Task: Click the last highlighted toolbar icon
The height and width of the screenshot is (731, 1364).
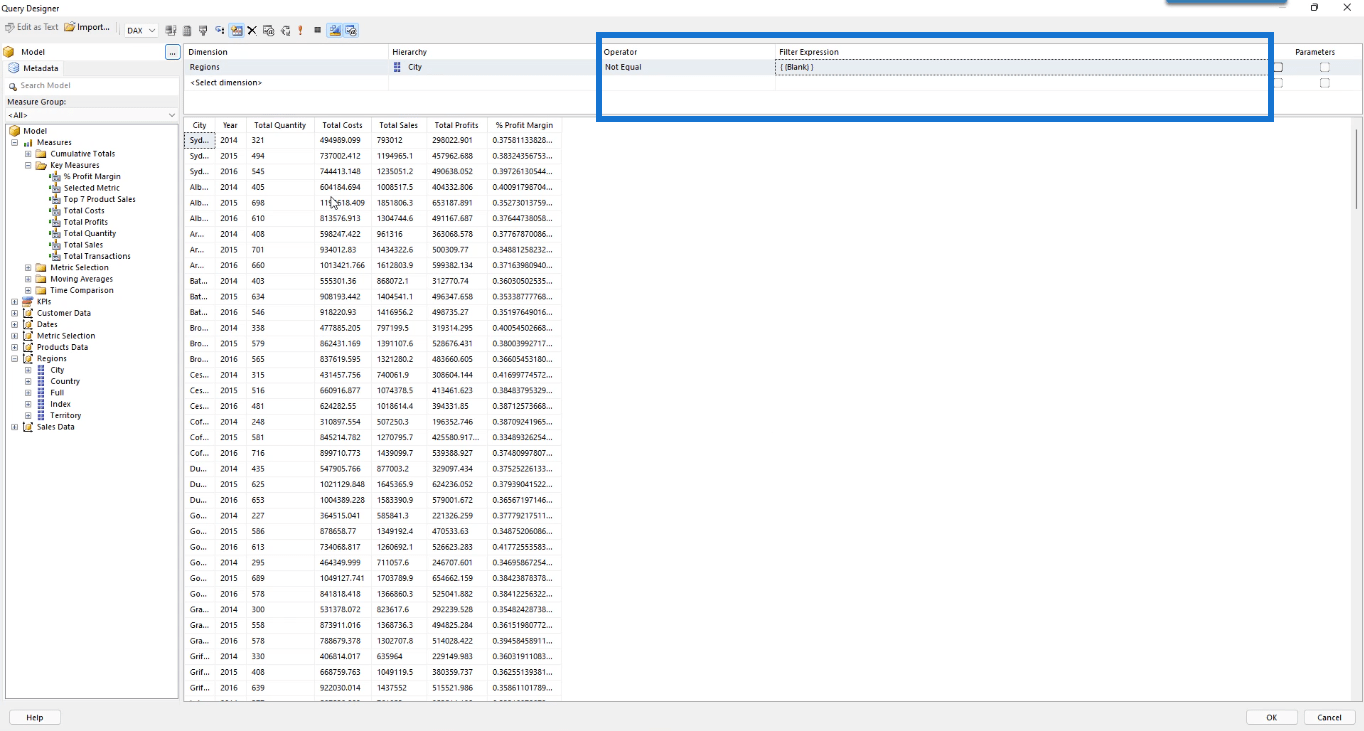Action: pos(351,30)
